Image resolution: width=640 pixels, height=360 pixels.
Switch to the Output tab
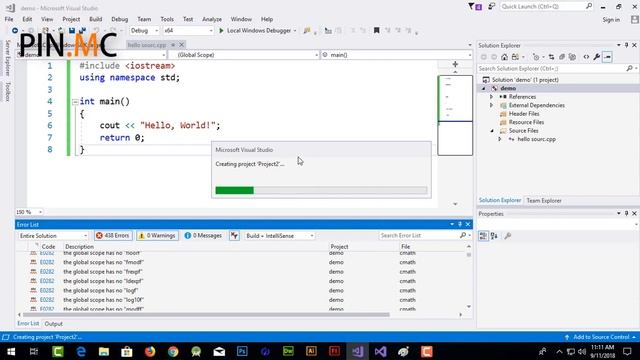[53, 324]
